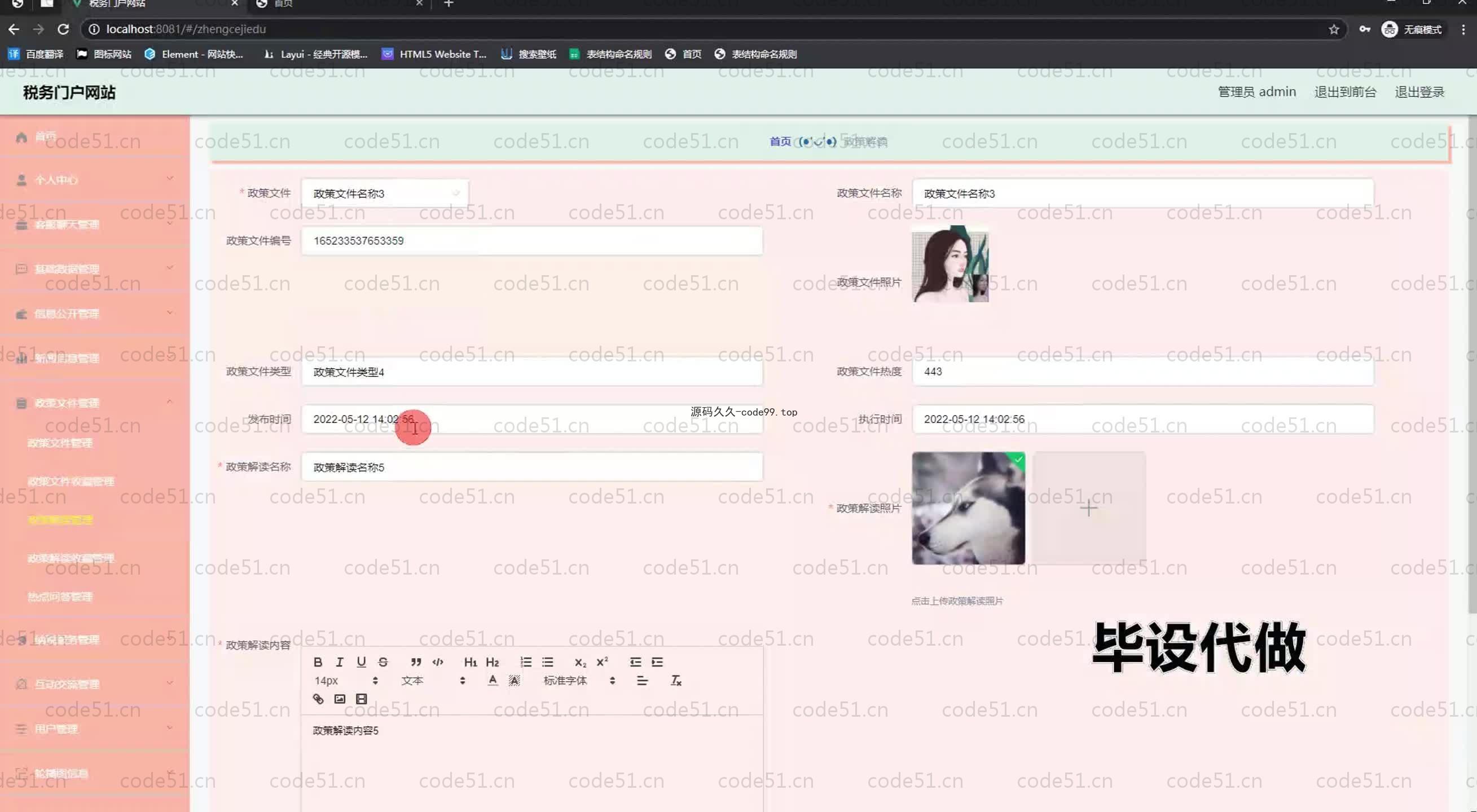The image size is (1477, 812).
Task: Click the 政策文件名称 input field
Action: (1142, 193)
